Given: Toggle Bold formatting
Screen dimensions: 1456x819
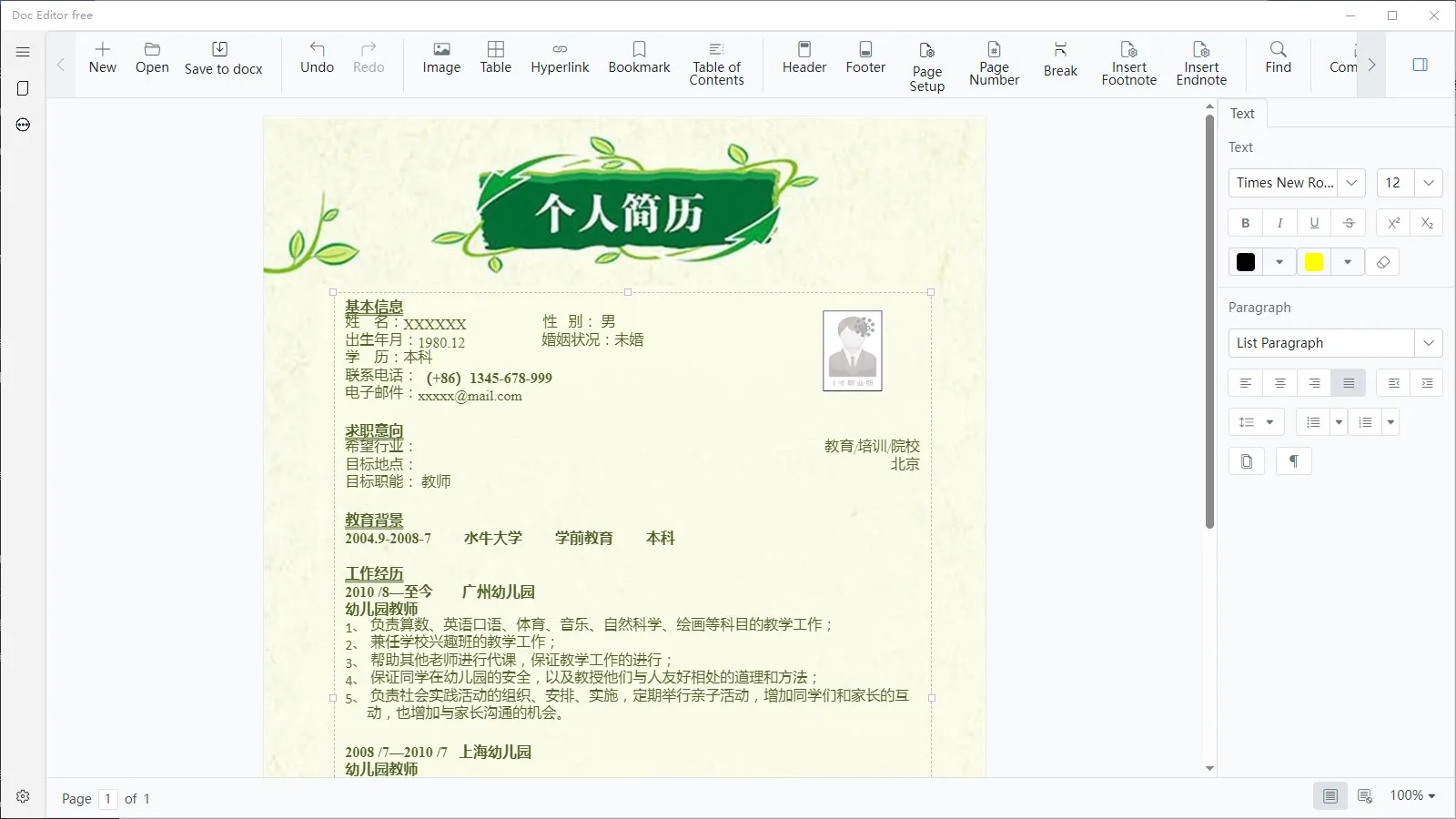Looking at the screenshot, I should (x=1246, y=223).
